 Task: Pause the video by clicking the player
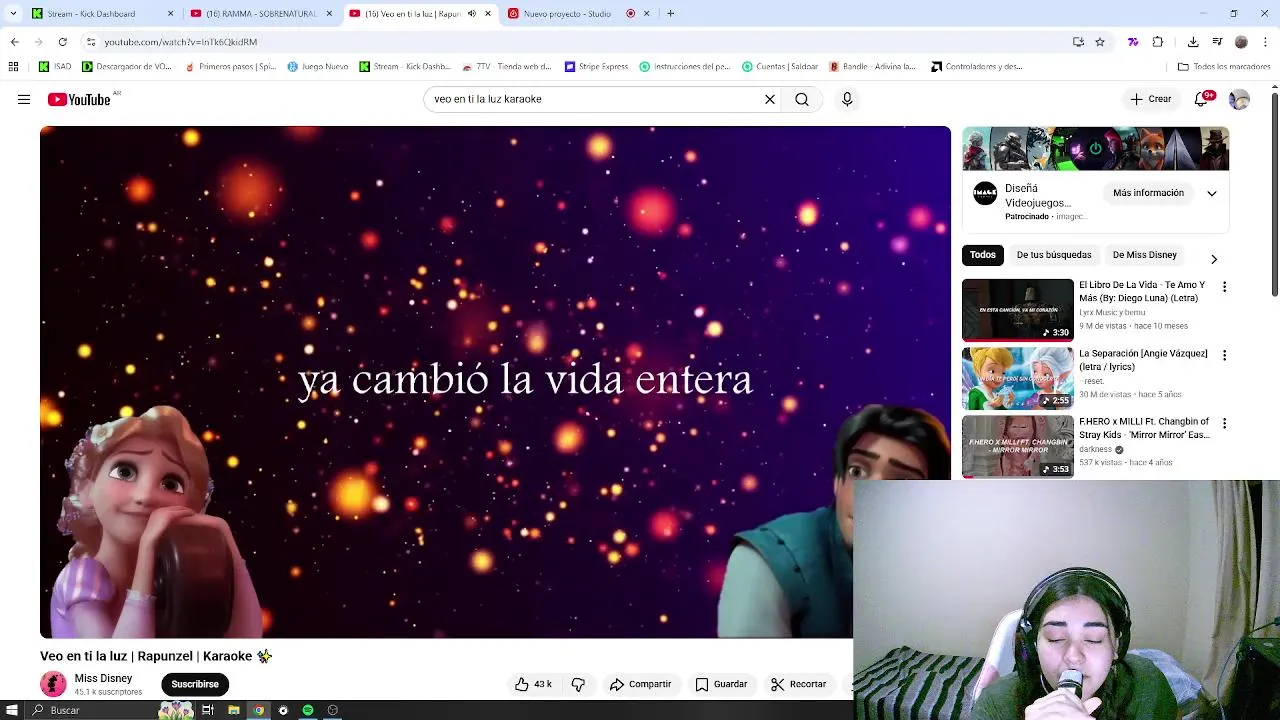click(495, 382)
